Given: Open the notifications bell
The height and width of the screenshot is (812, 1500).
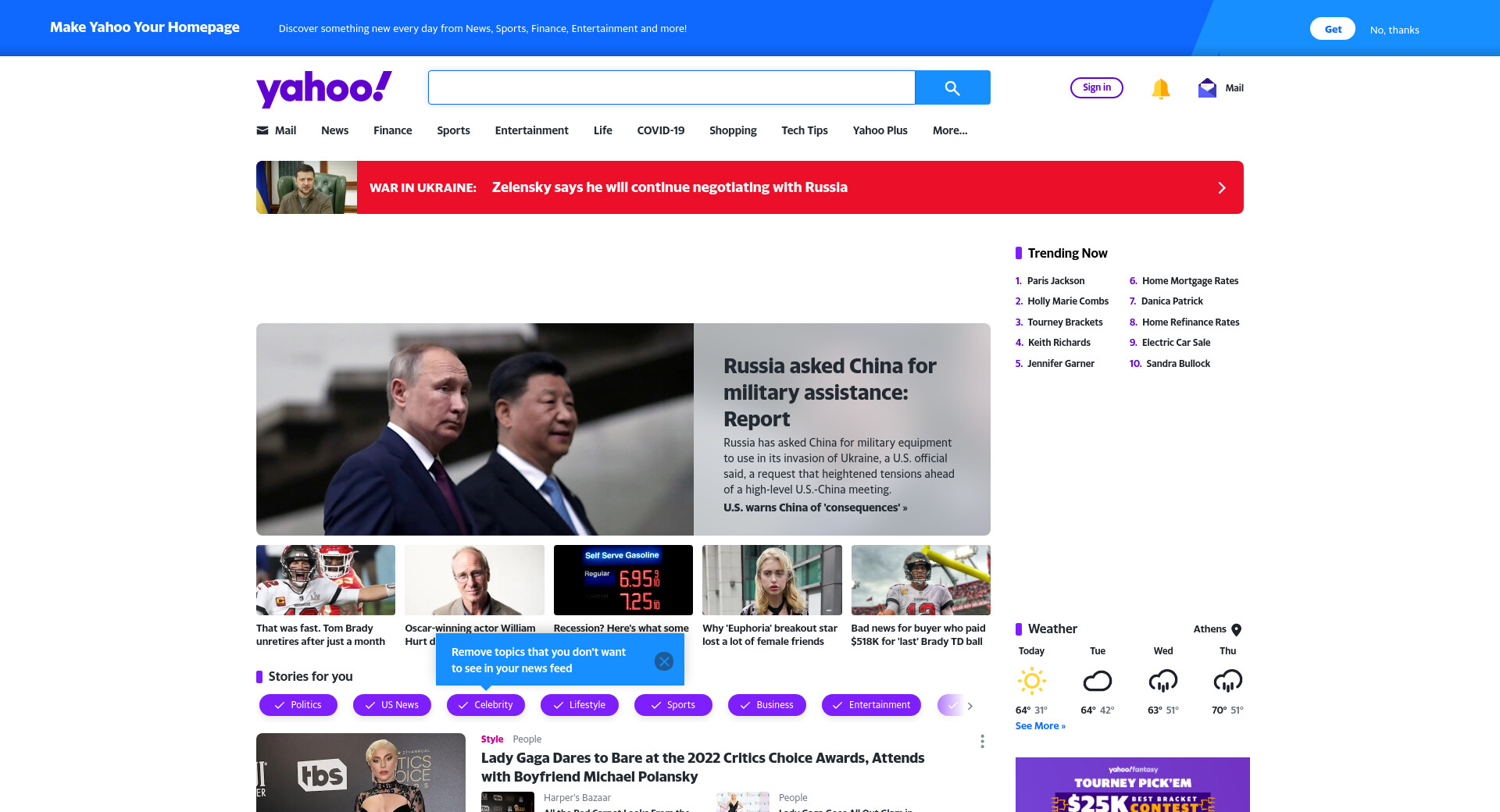Looking at the screenshot, I should (1160, 88).
